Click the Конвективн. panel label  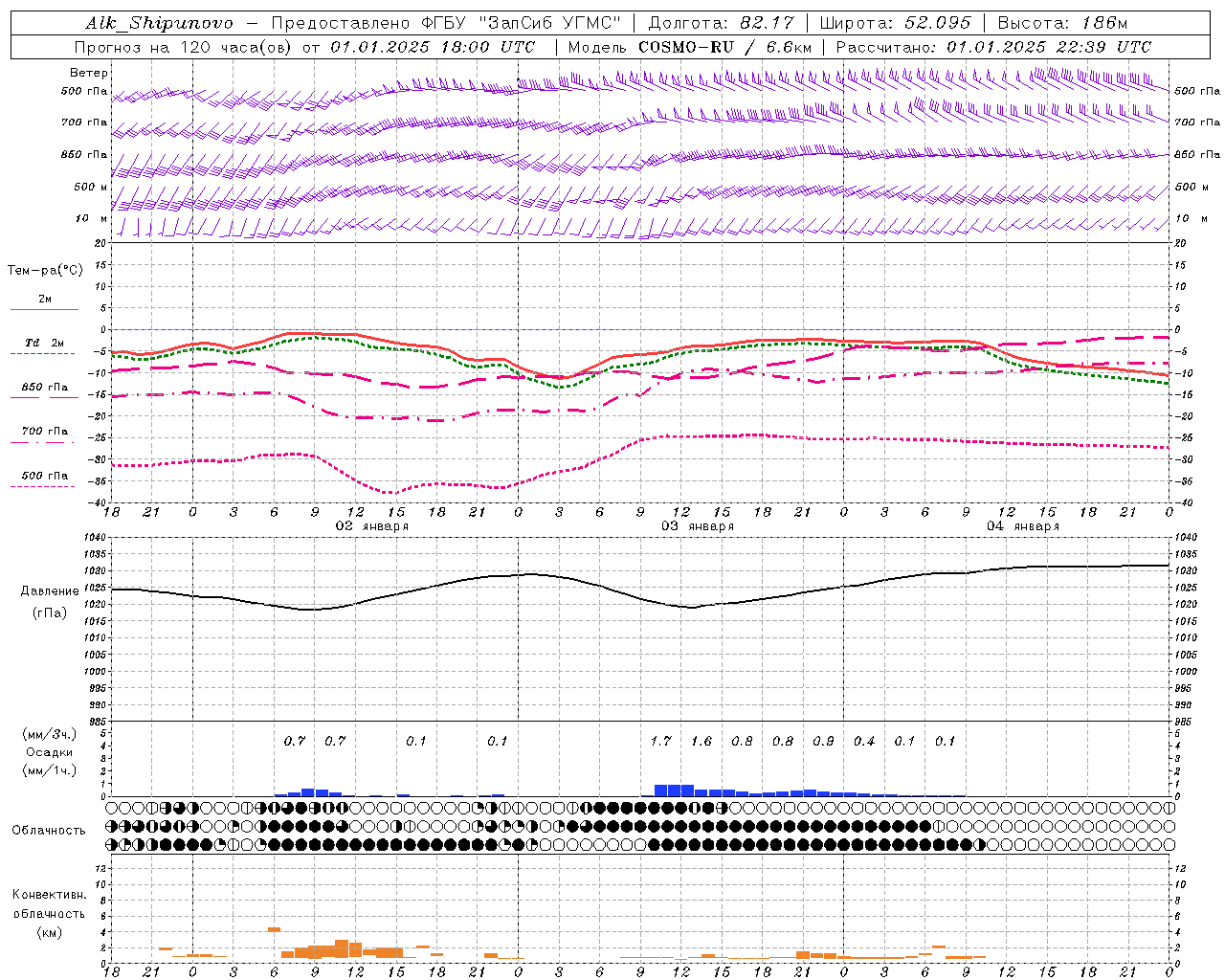[x=50, y=895]
